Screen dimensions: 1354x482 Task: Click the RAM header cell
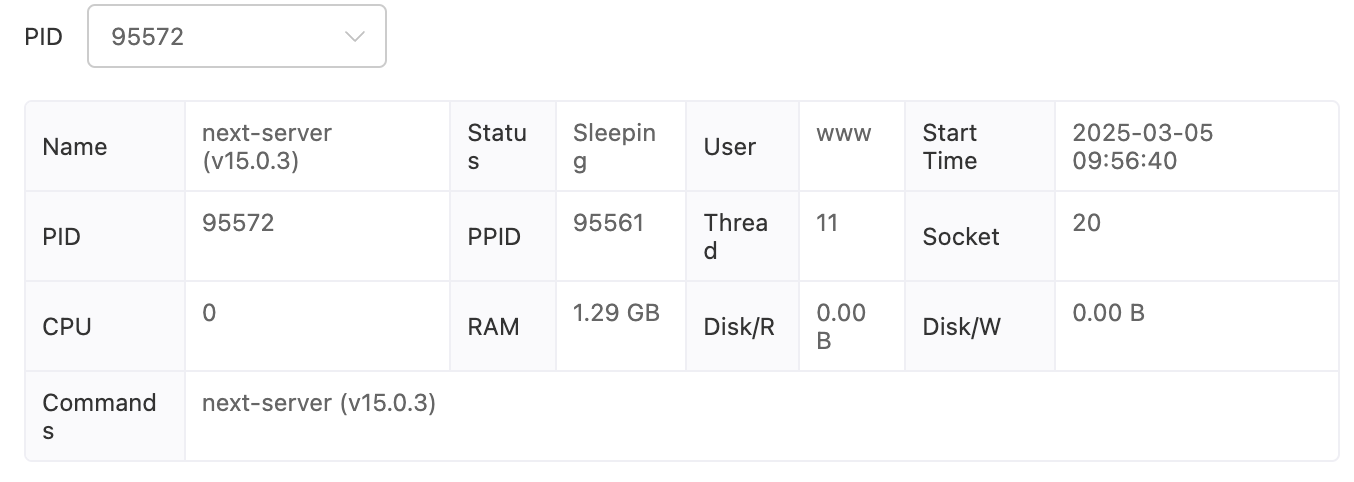tap(494, 327)
